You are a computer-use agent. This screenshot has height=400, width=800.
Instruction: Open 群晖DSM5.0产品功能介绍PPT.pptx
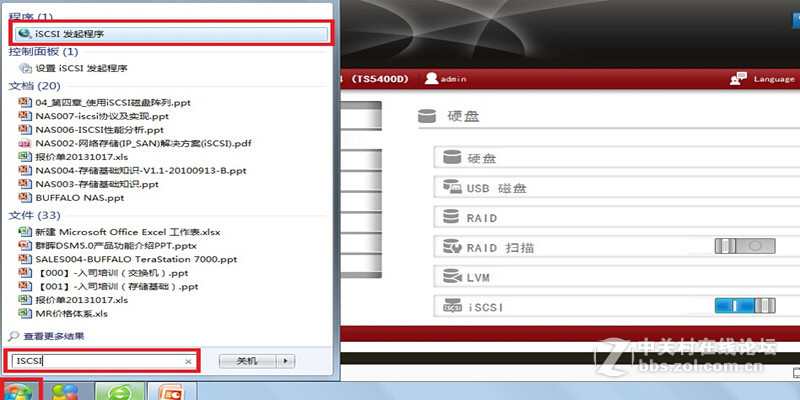[x=116, y=245]
